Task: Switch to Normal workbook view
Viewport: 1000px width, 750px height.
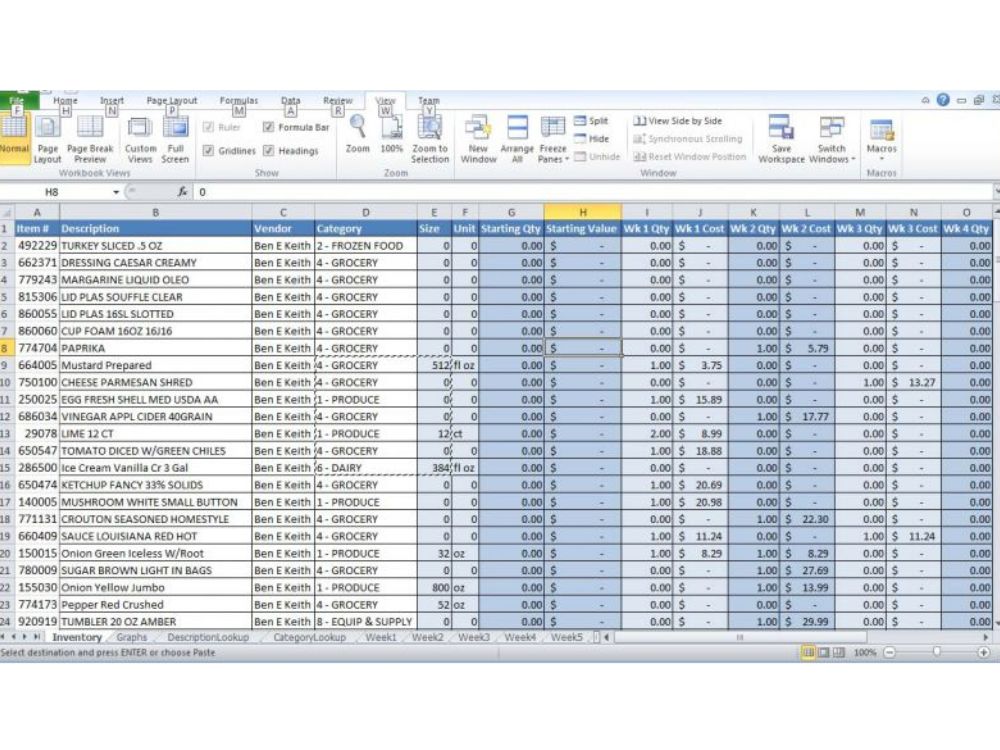Action: (14, 137)
